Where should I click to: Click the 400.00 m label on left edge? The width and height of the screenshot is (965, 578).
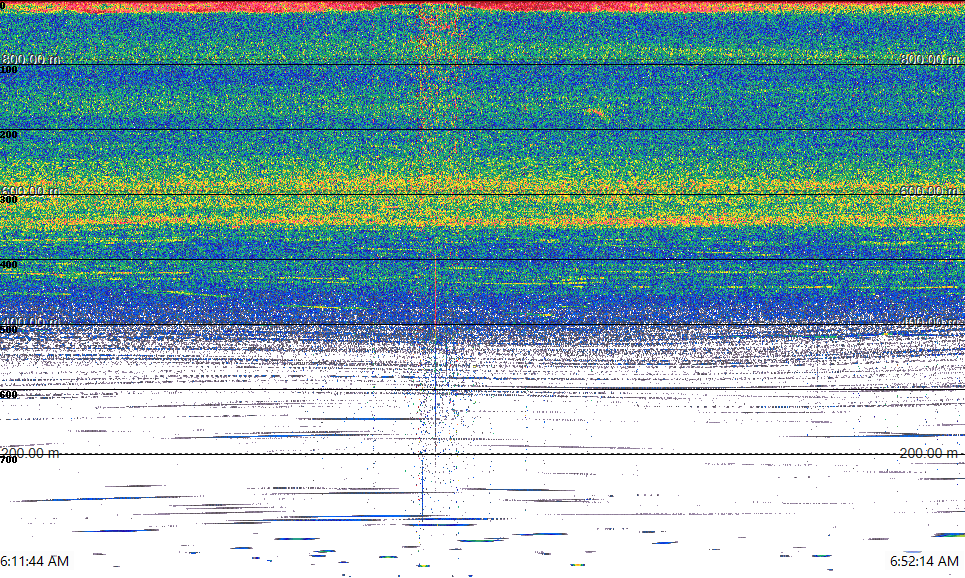31,322
